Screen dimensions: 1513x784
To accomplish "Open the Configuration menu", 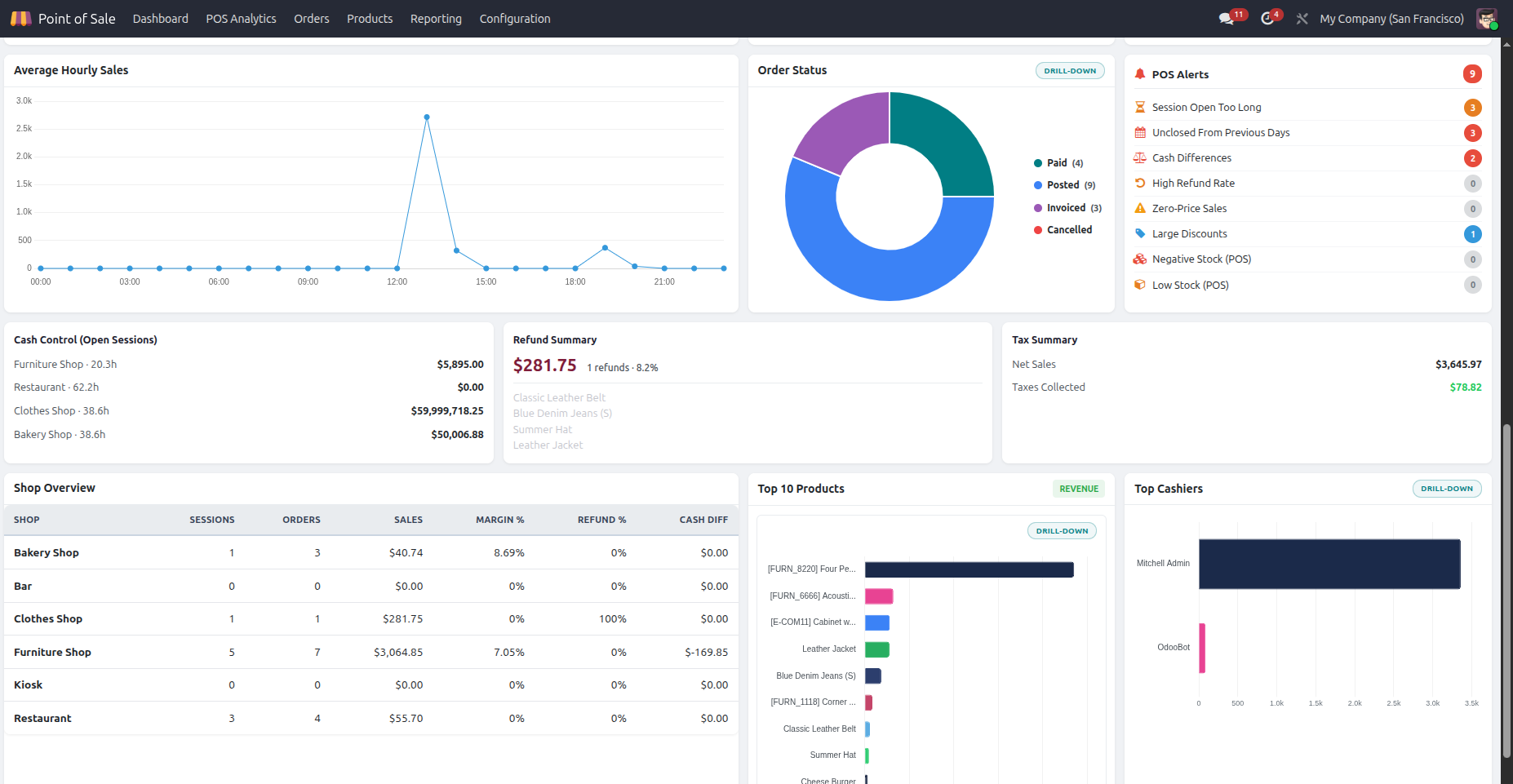I will [515, 18].
